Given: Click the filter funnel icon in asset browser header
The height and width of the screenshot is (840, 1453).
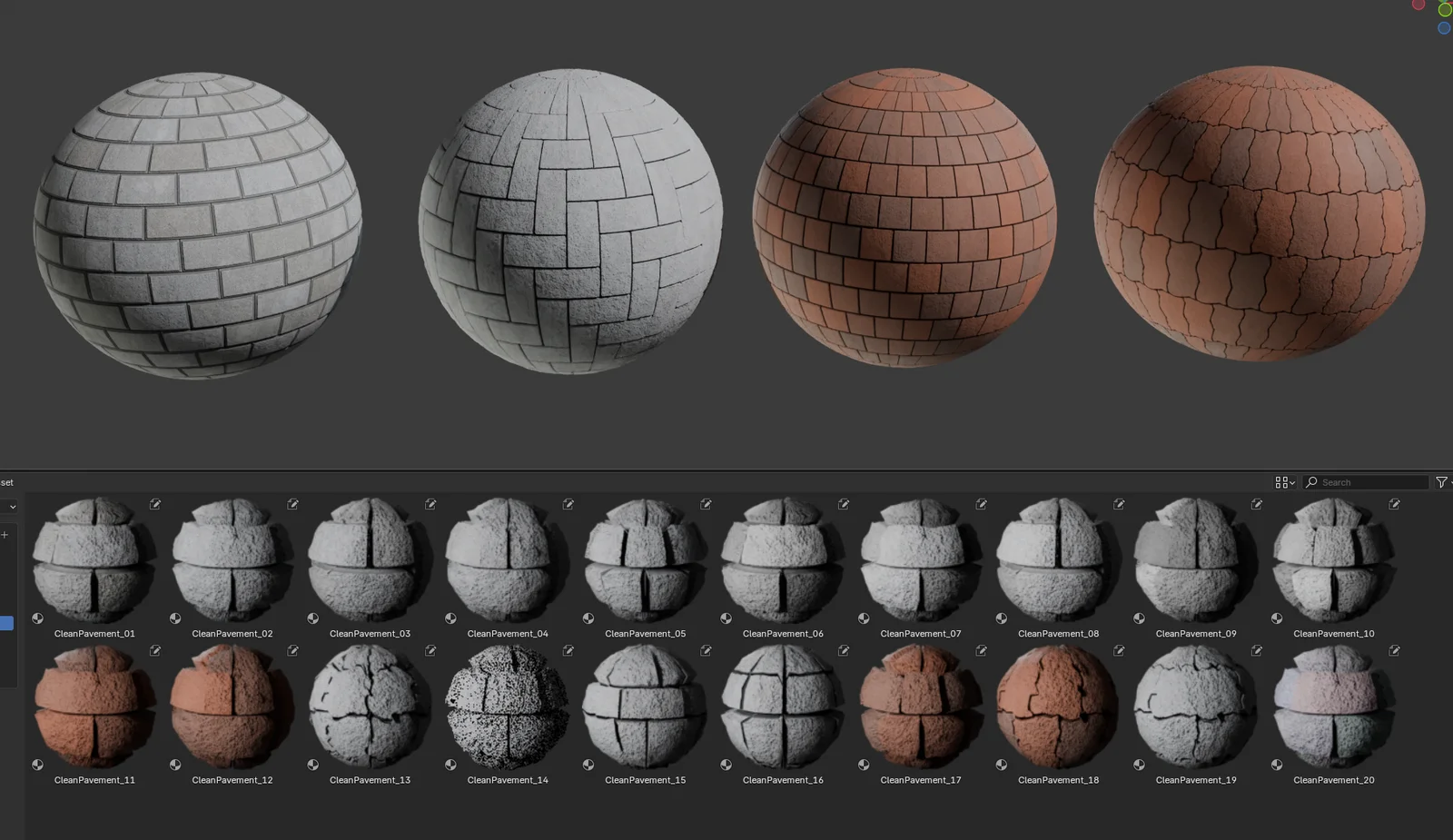Looking at the screenshot, I should point(1441,481).
